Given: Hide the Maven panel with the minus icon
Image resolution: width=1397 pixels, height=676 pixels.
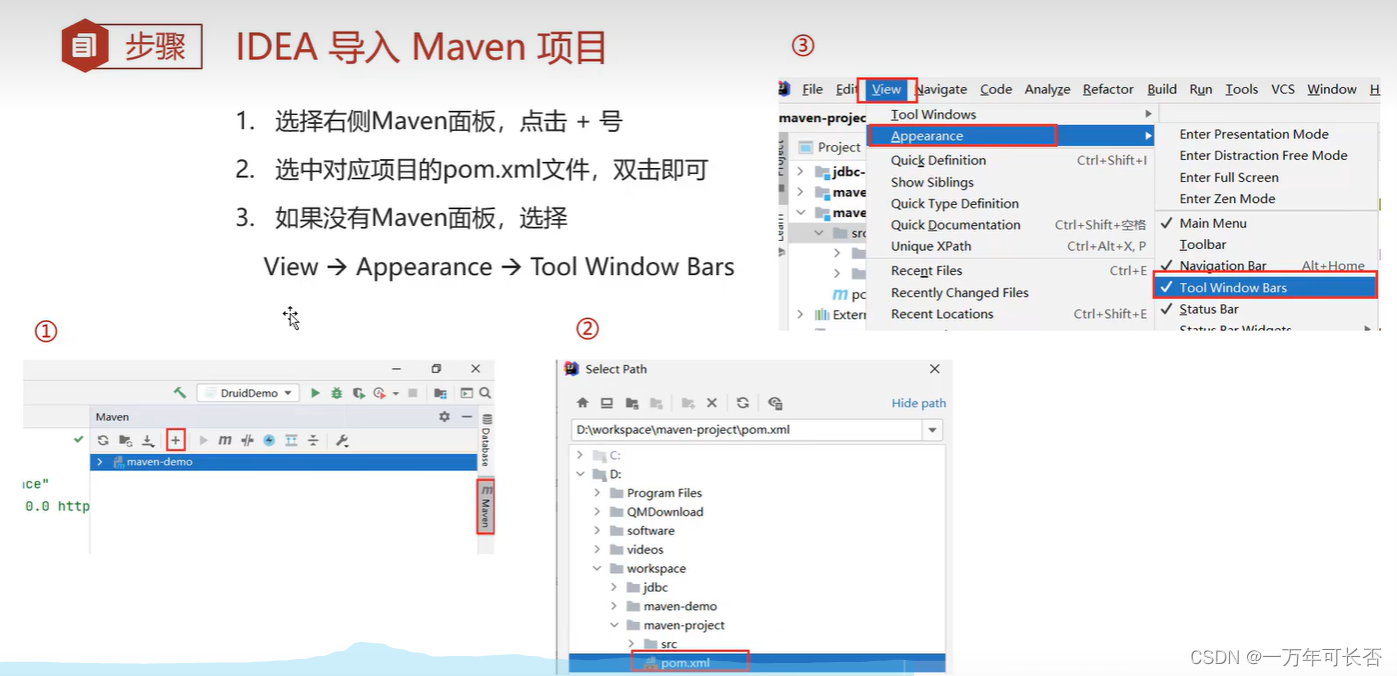Looking at the screenshot, I should [467, 417].
